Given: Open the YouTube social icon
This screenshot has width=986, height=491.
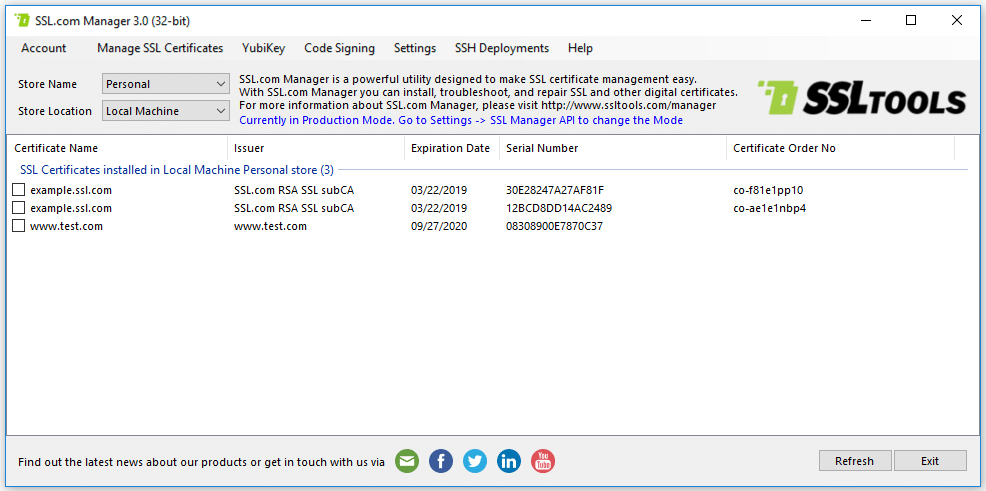Looking at the screenshot, I should (543, 461).
